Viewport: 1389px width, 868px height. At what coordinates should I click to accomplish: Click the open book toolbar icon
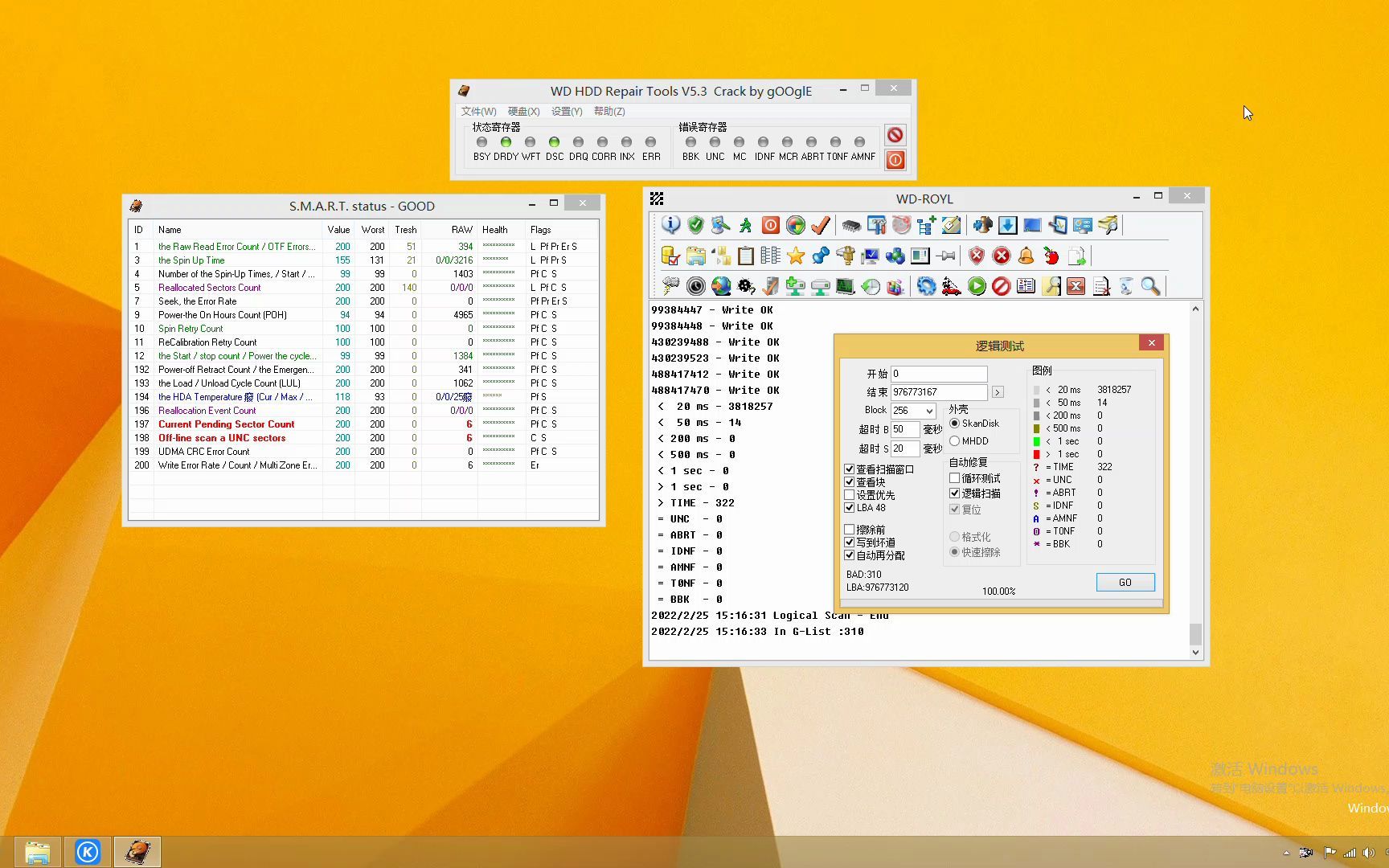[x=1026, y=286]
